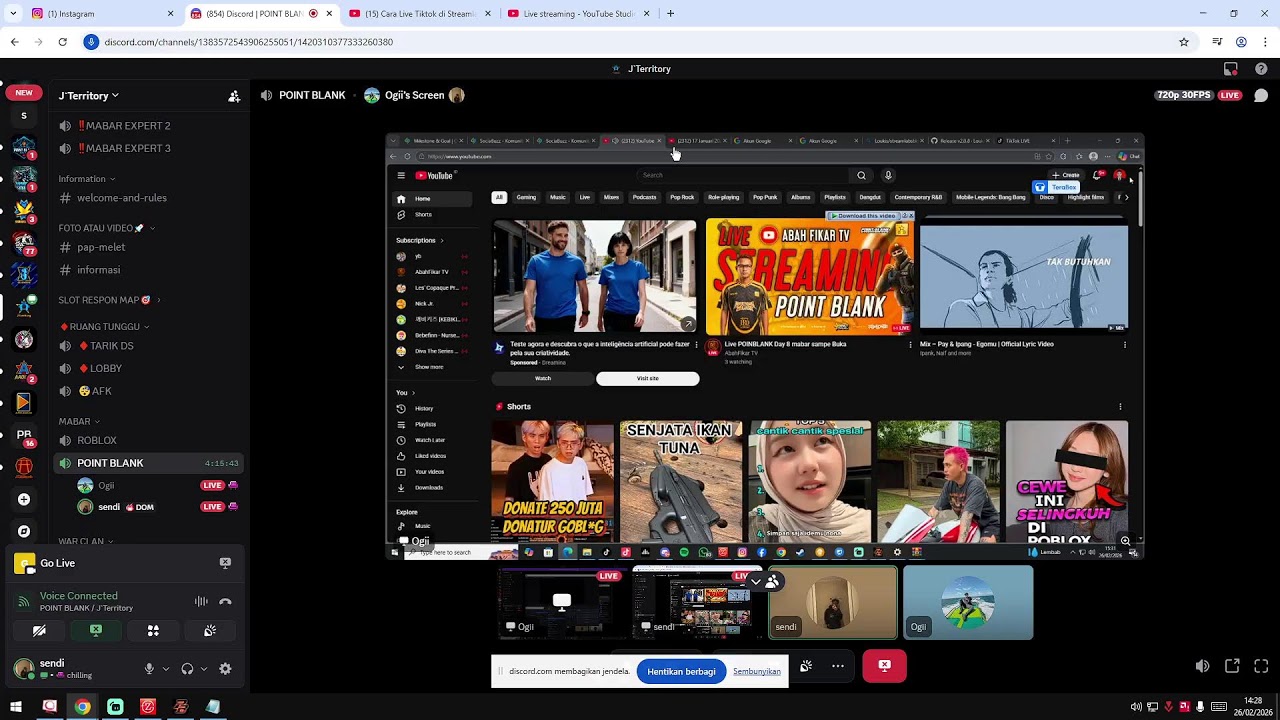Adjust stream volume speaker icon
The height and width of the screenshot is (720, 1280).
coord(1202,666)
